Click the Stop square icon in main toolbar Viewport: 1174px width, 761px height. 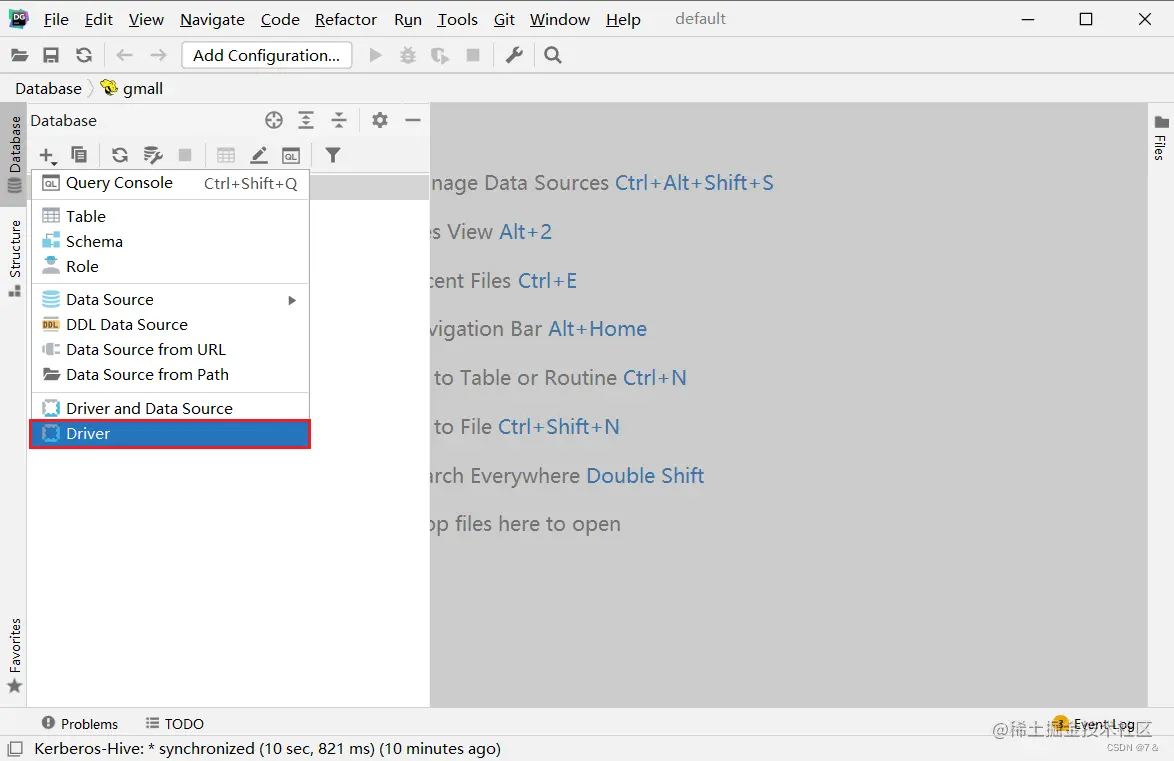(473, 55)
